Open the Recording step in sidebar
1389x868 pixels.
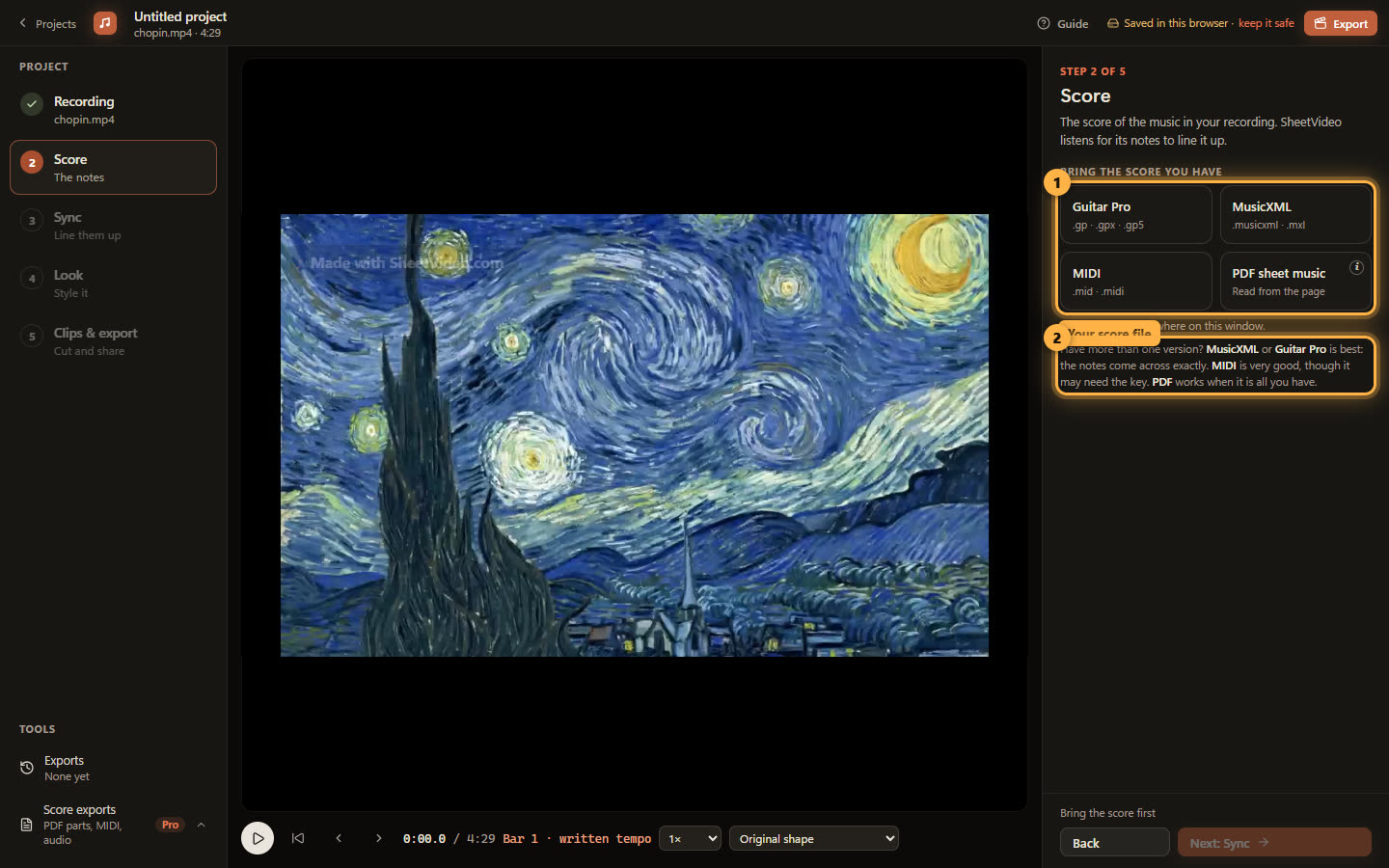coord(113,110)
